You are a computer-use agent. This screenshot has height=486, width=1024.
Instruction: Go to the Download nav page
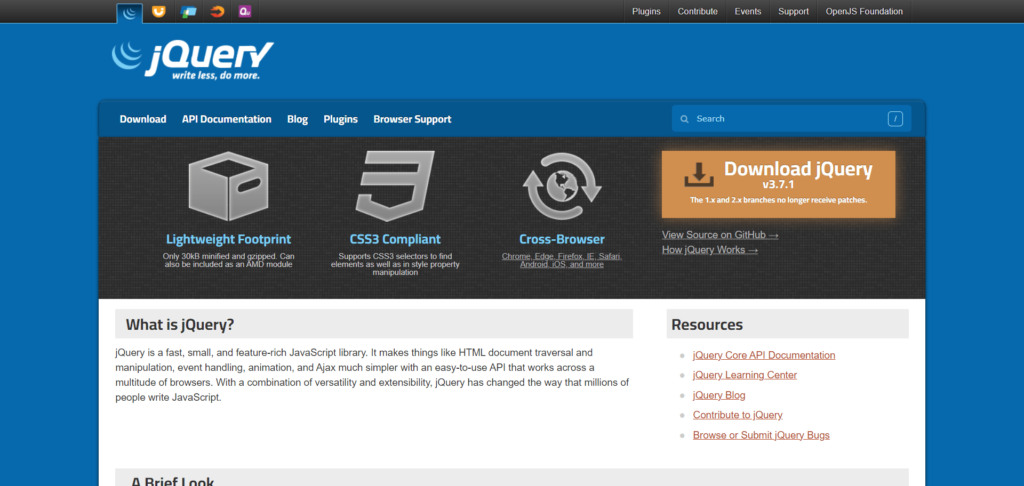pyautogui.click(x=143, y=119)
